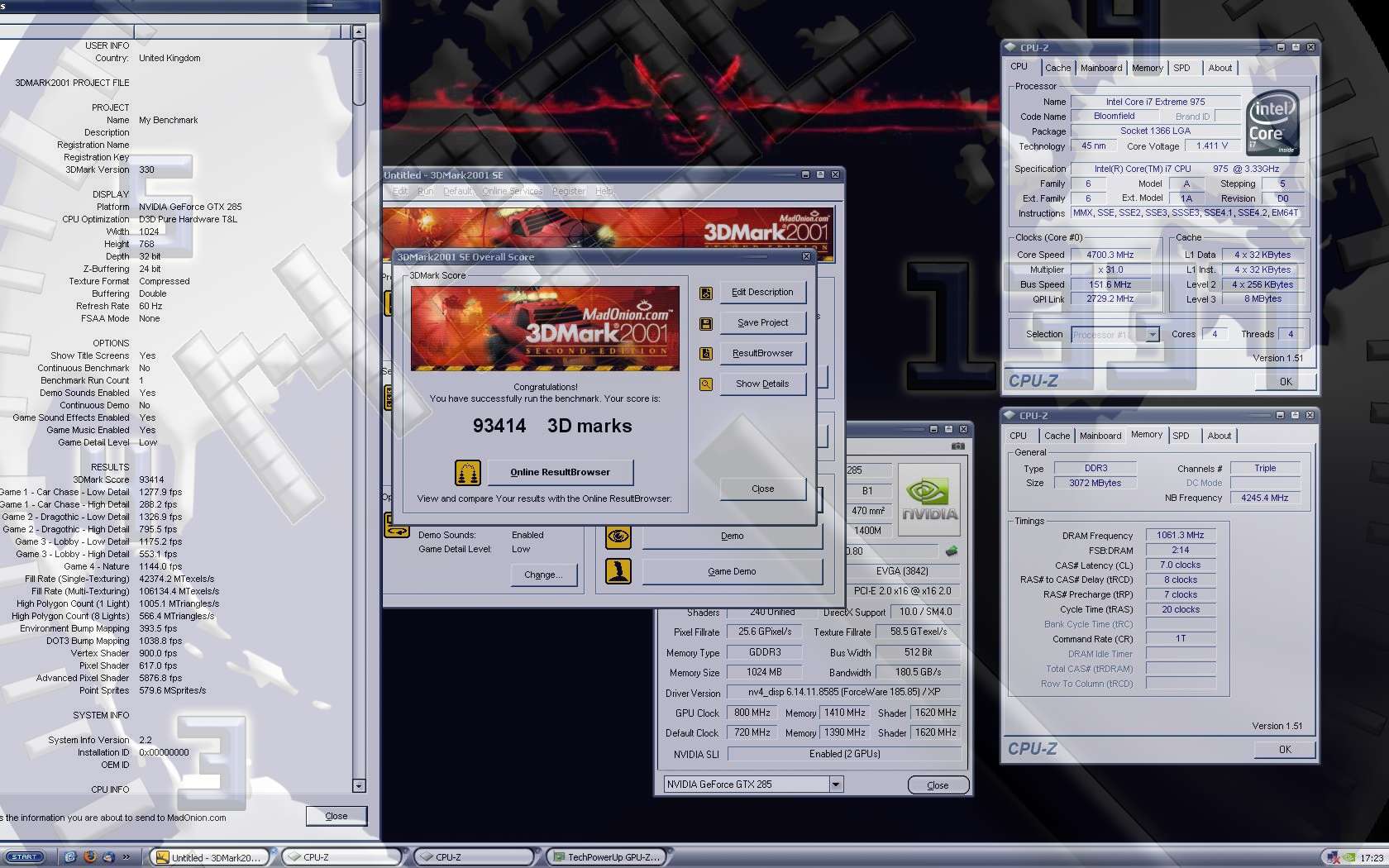Expand quick launch overflow chevron
The image size is (1389, 868).
click(126, 857)
